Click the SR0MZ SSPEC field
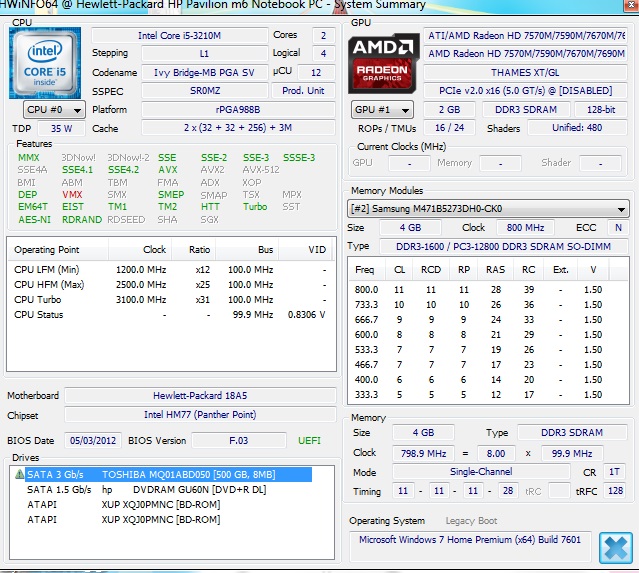 [x=205, y=90]
